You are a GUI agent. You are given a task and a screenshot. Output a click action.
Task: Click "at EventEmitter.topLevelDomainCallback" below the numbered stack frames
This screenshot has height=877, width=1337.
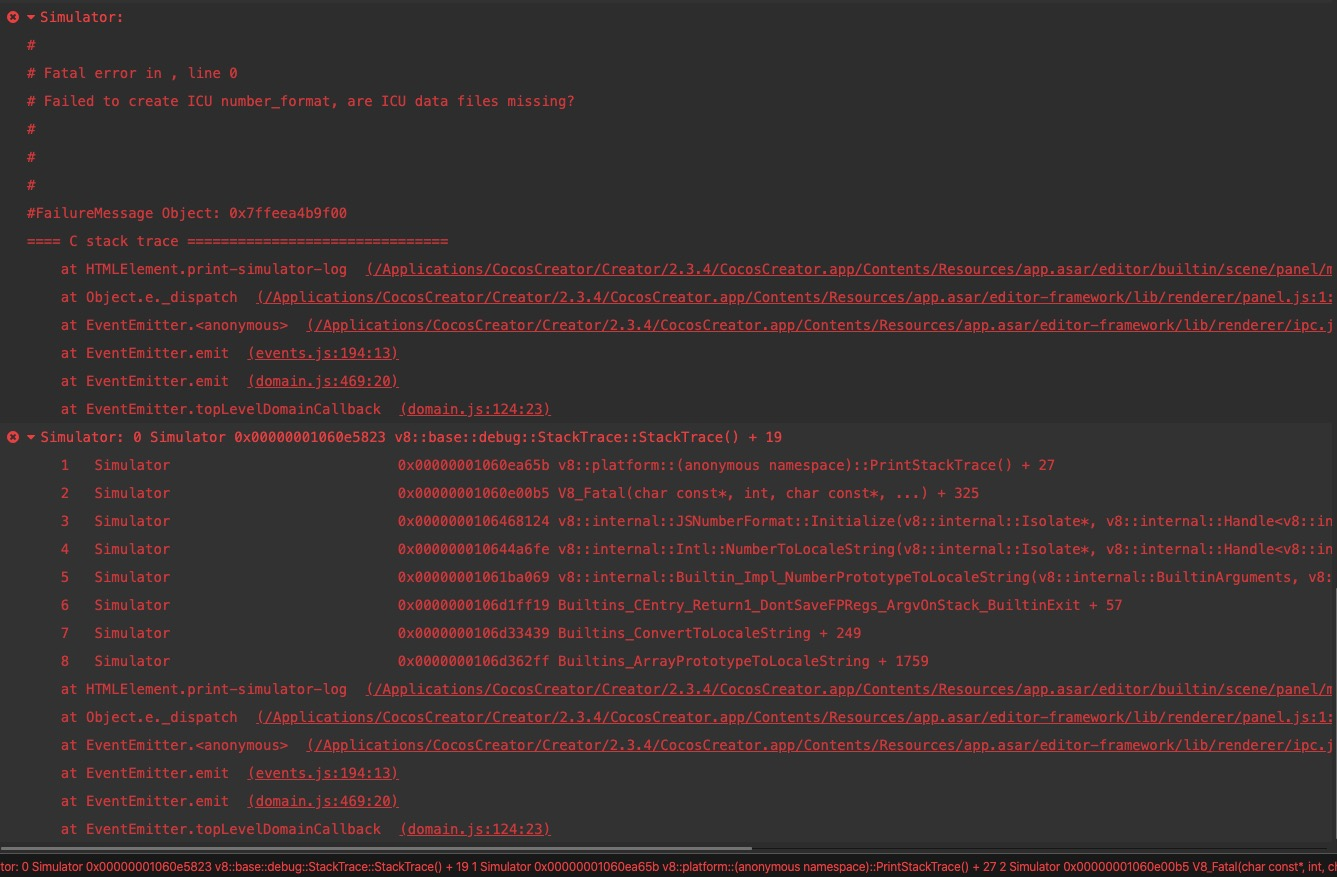(x=221, y=829)
